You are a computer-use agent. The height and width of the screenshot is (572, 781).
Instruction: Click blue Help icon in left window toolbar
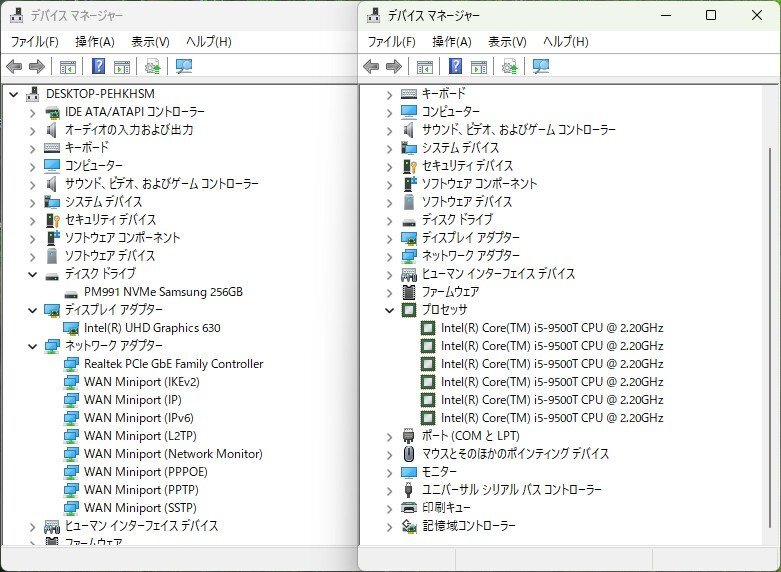point(99,66)
